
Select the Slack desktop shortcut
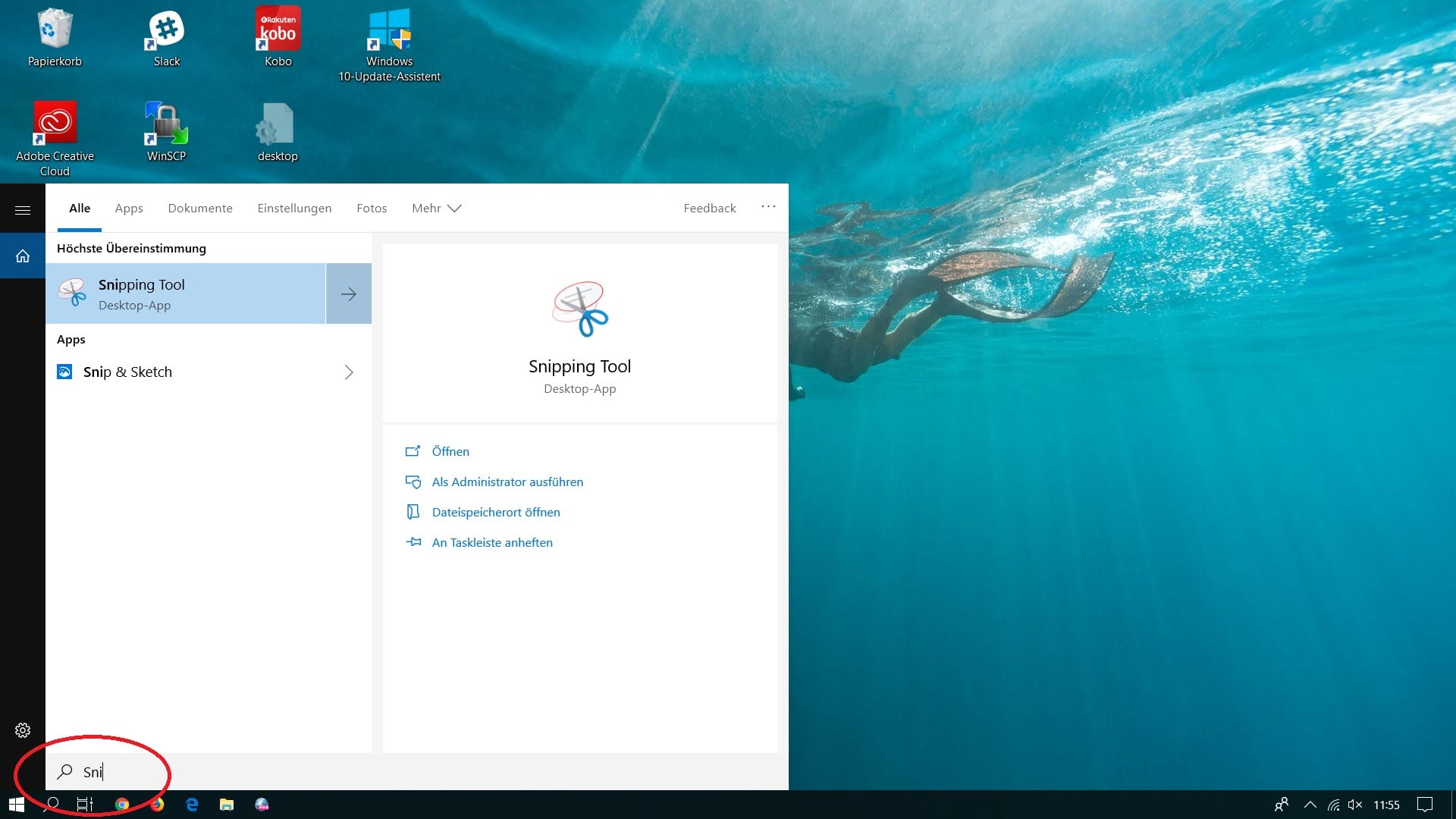(167, 36)
